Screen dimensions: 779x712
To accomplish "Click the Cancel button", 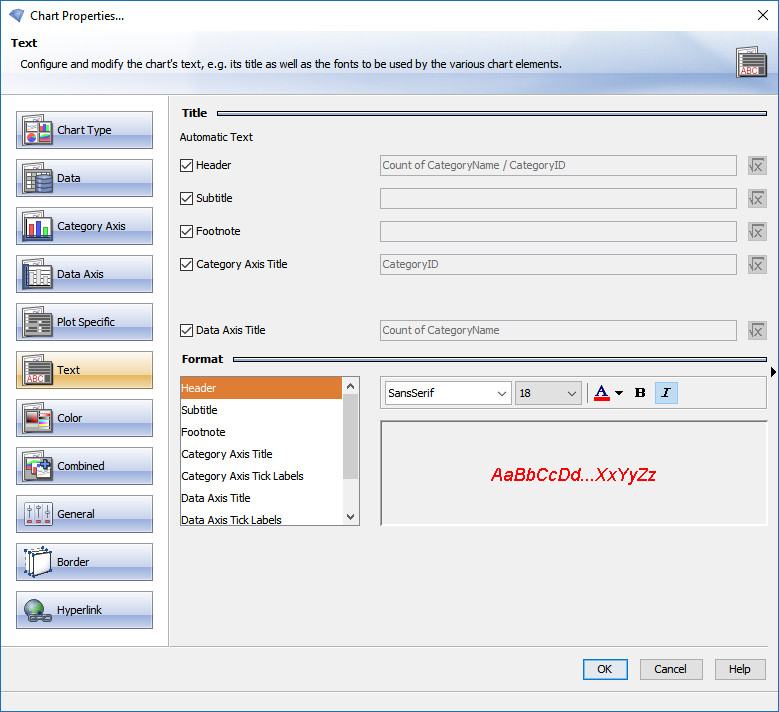I will coord(670,669).
